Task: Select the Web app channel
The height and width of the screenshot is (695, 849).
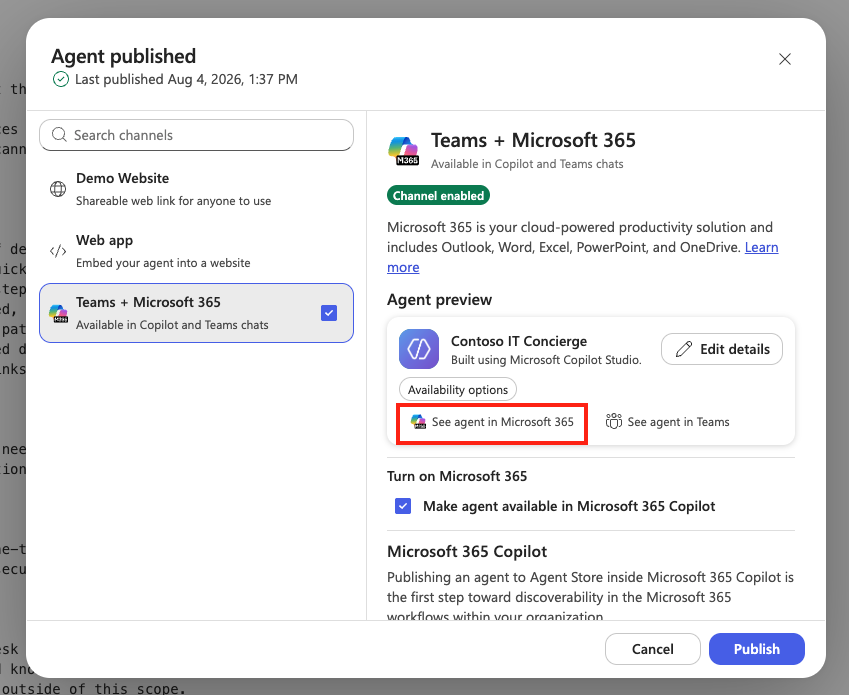Action: 197,251
